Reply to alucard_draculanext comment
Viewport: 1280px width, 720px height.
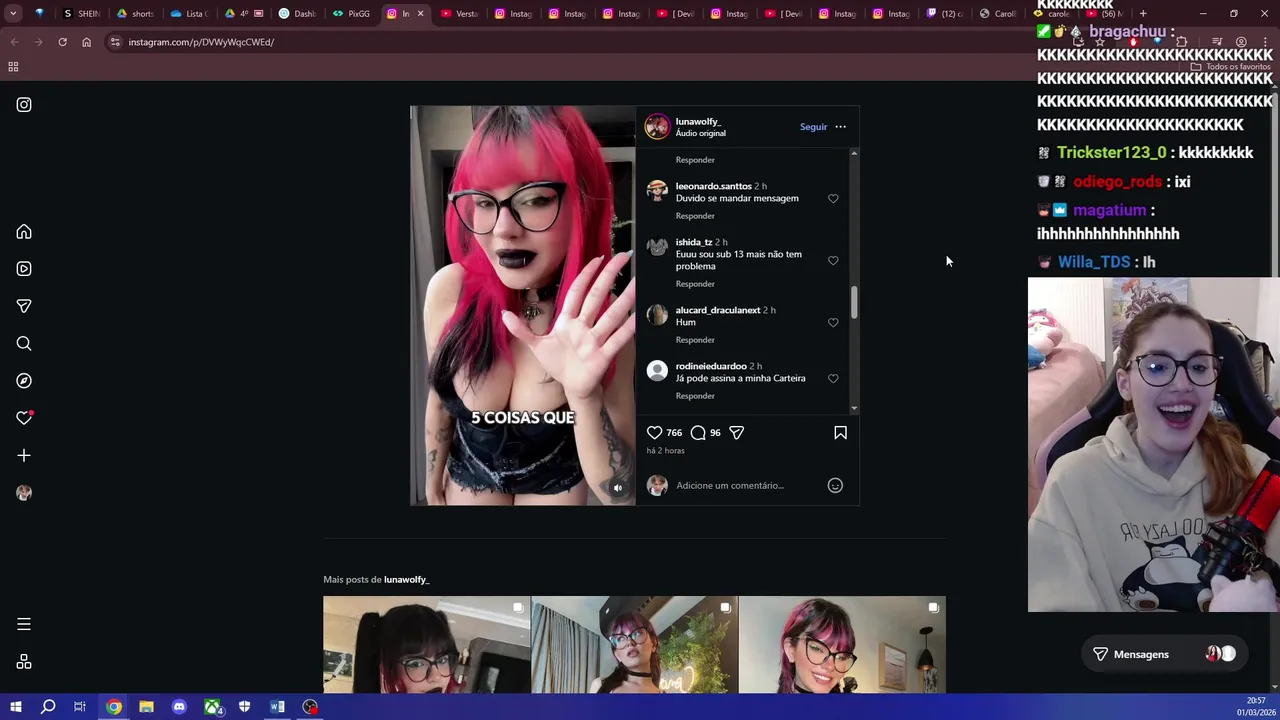click(x=695, y=340)
